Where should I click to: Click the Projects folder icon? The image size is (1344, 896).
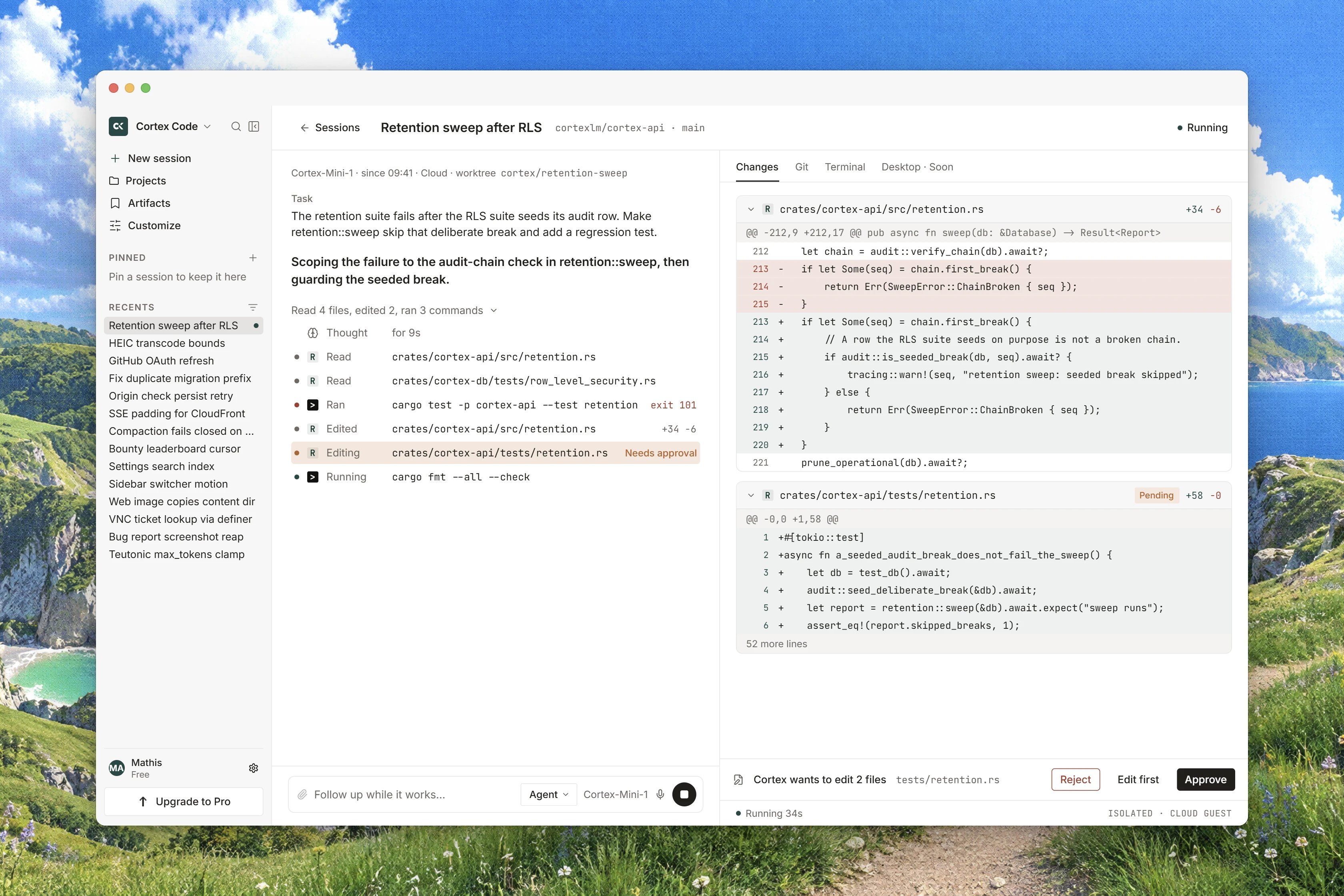tap(114, 180)
